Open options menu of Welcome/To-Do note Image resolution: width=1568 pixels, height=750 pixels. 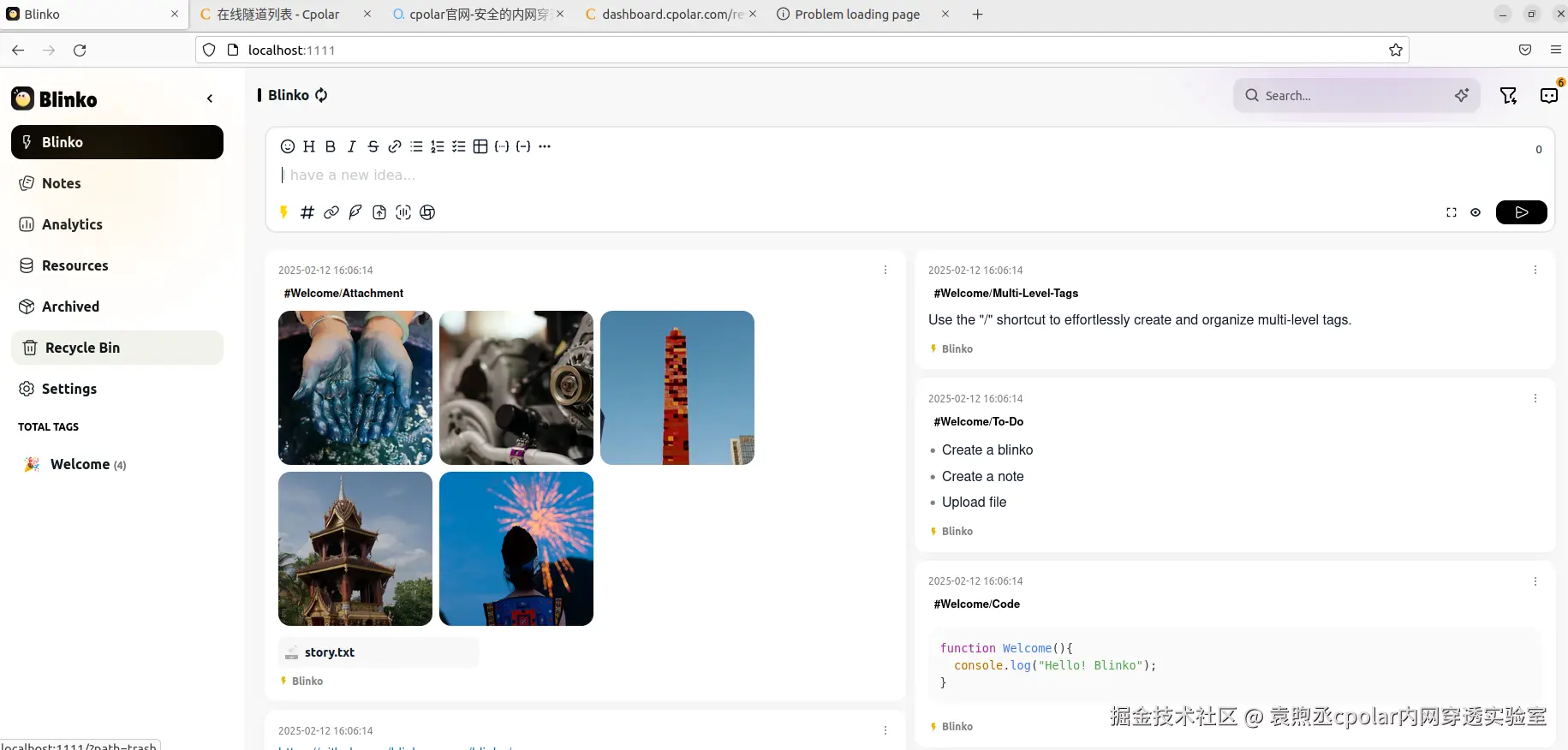point(1535,398)
